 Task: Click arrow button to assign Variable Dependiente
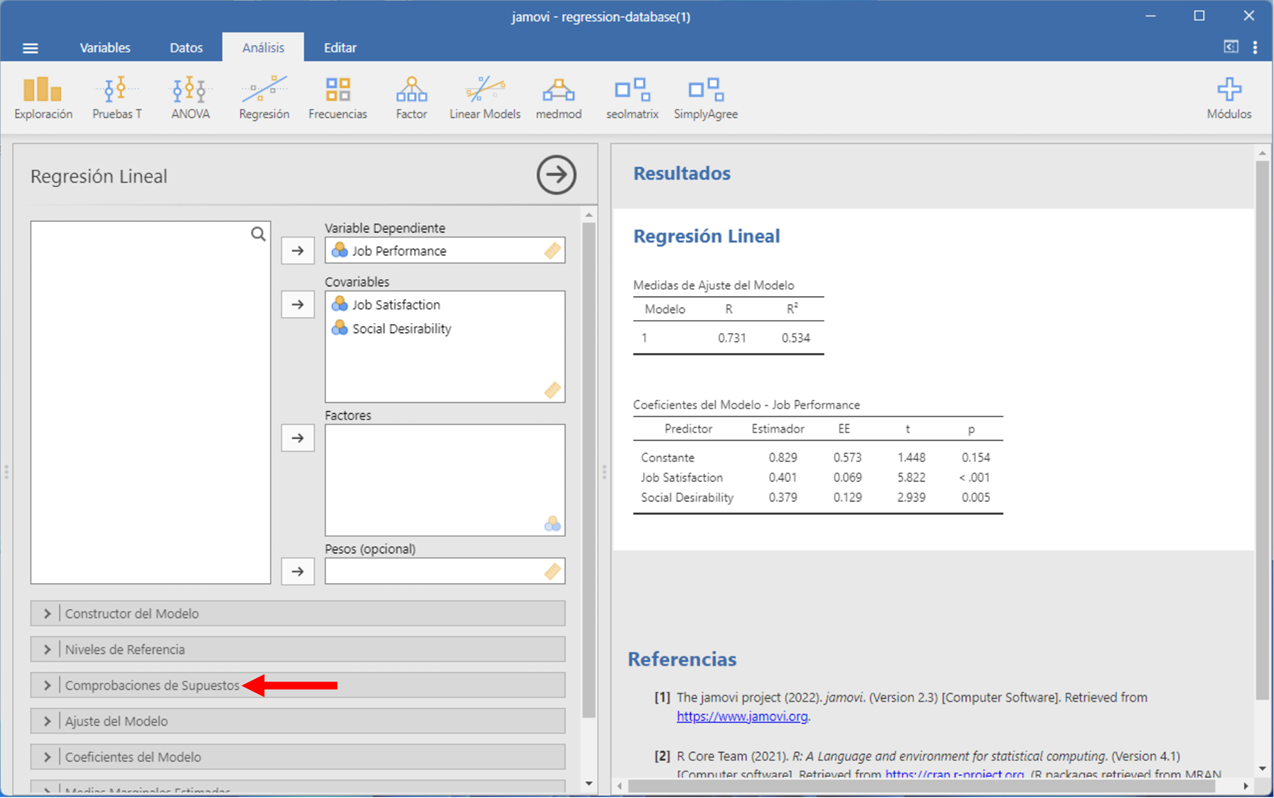point(298,251)
